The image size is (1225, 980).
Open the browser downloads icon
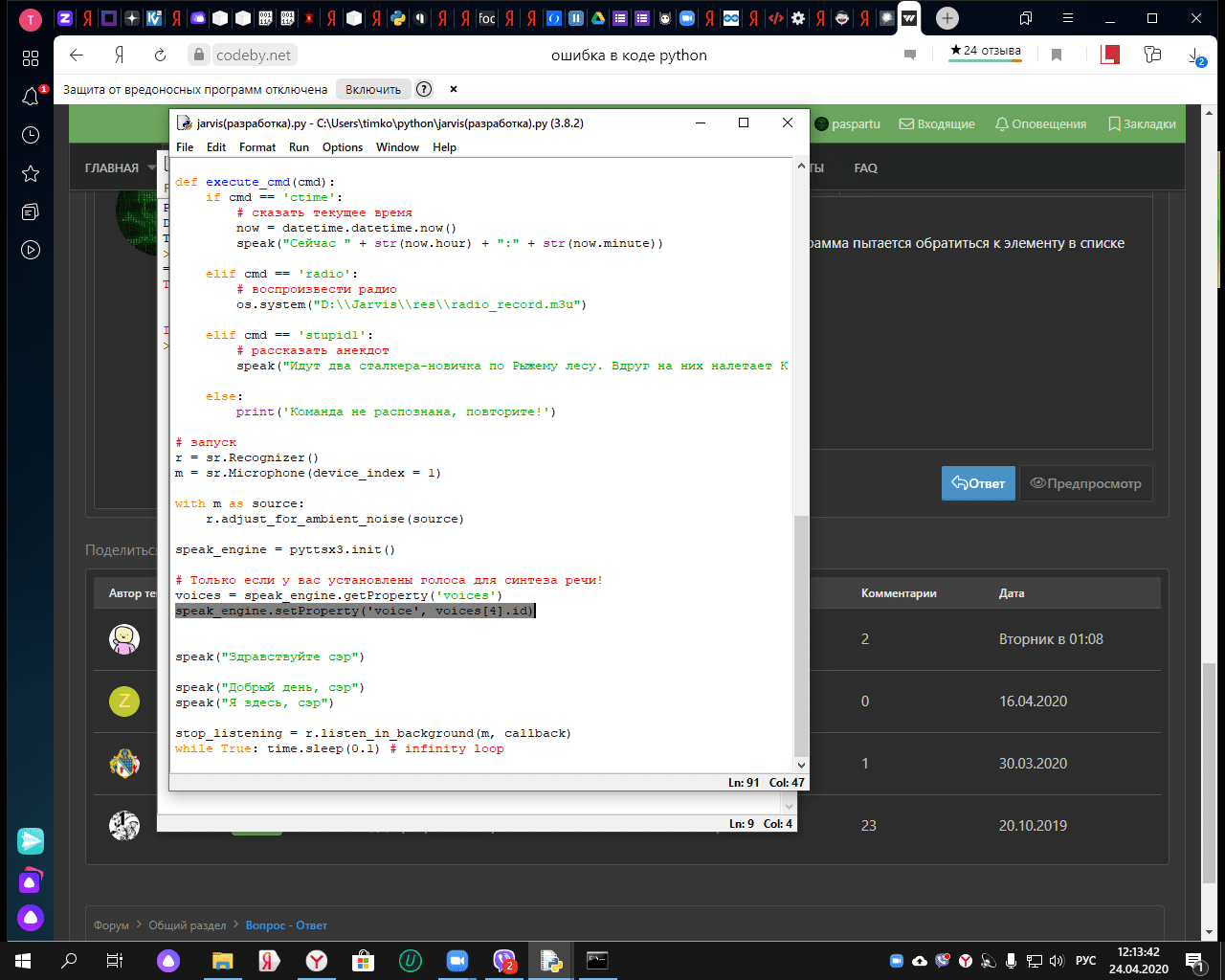pyautogui.click(x=1196, y=56)
